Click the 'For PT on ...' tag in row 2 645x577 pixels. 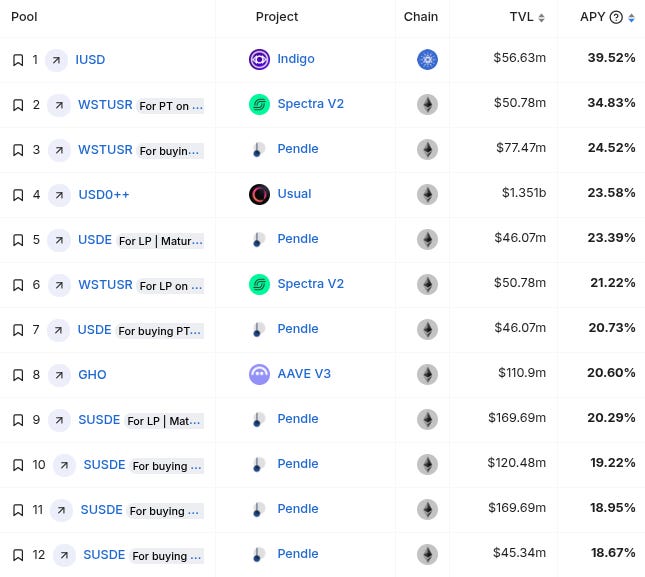click(x=171, y=106)
